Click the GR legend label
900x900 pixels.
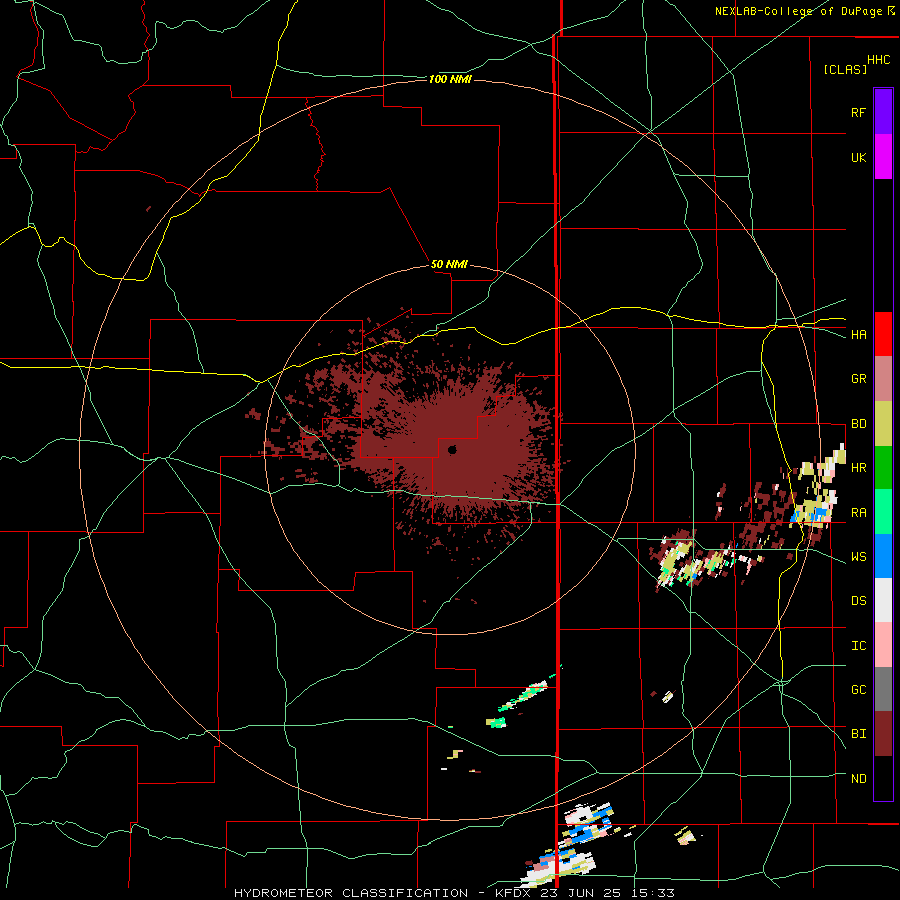[858, 379]
